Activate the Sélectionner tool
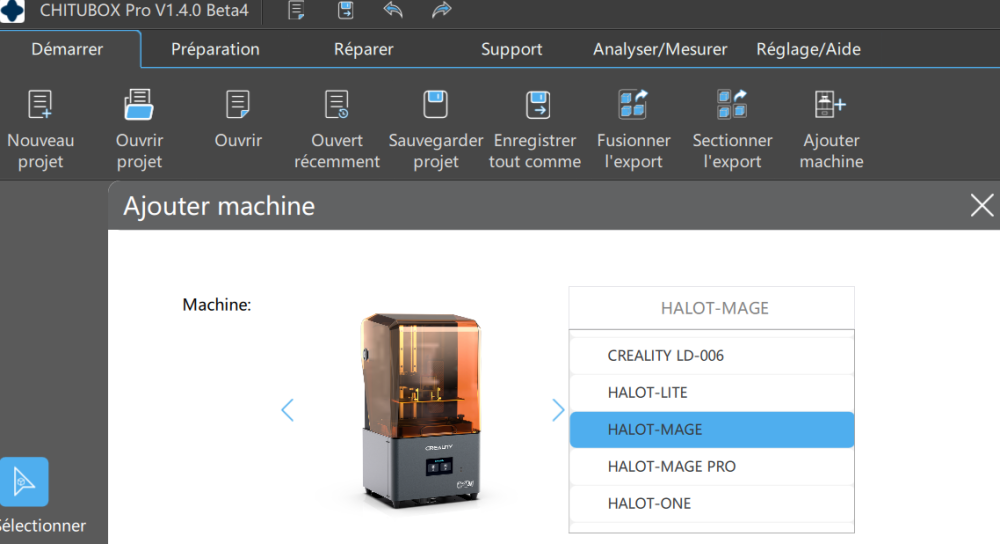The width and height of the screenshot is (1000, 544). click(x=24, y=482)
